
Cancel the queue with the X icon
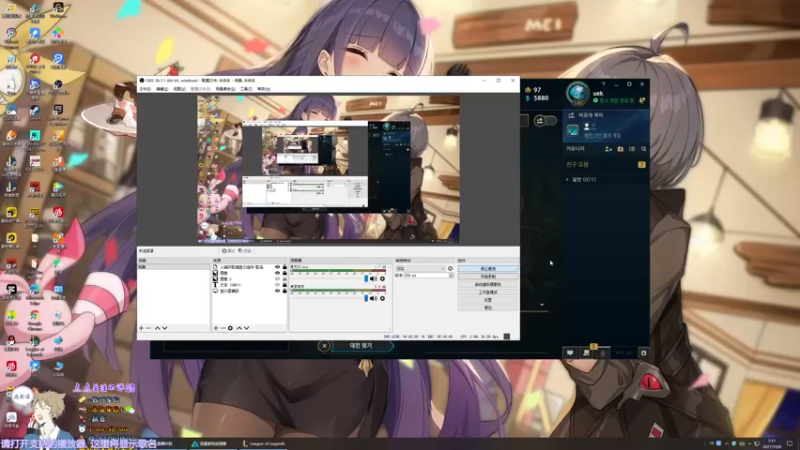pyautogui.click(x=324, y=346)
